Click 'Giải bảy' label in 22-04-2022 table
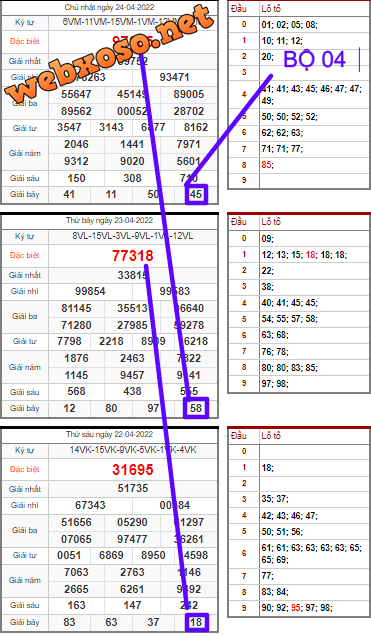 coord(25,622)
